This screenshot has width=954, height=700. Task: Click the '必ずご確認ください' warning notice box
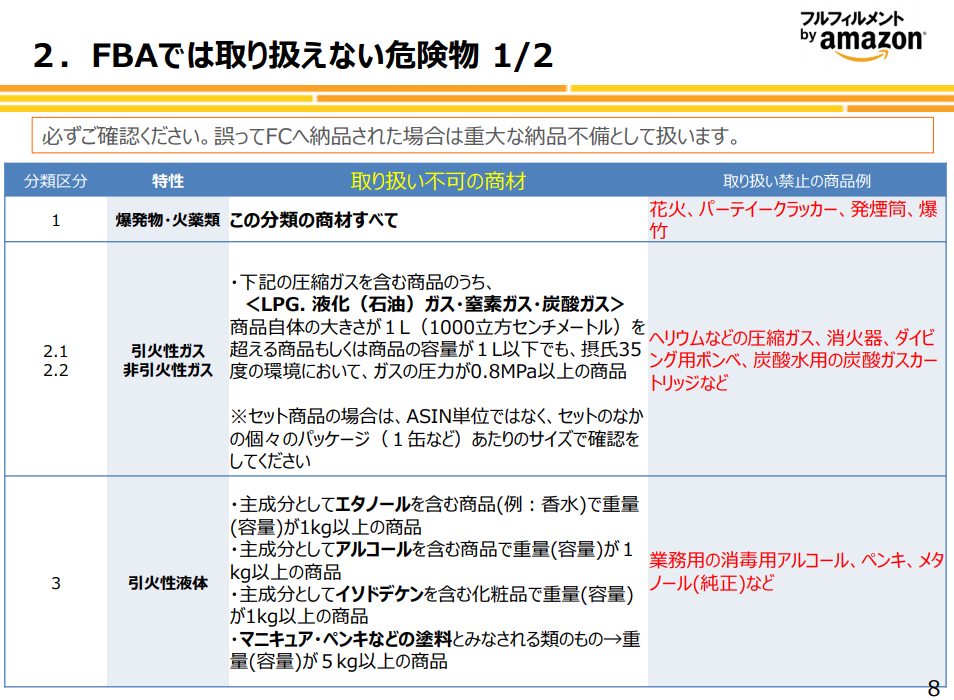[483, 135]
